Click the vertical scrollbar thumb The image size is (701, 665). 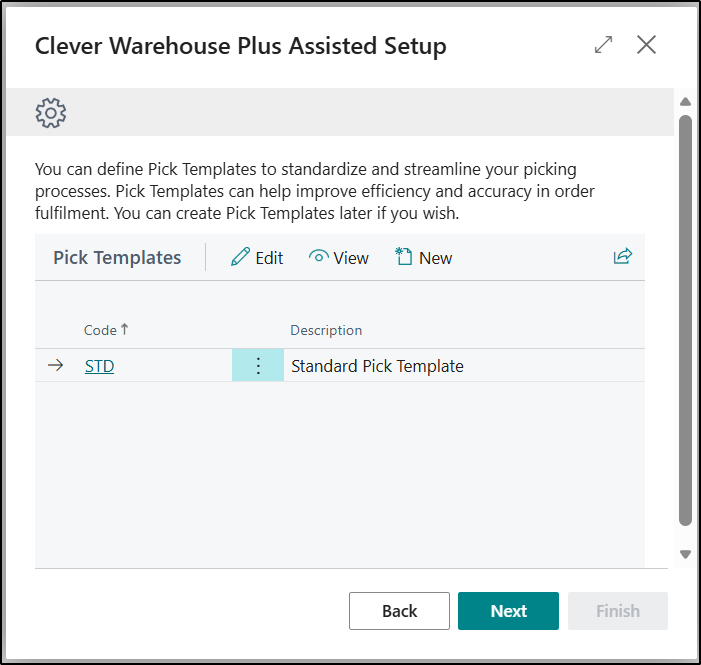(x=685, y=320)
